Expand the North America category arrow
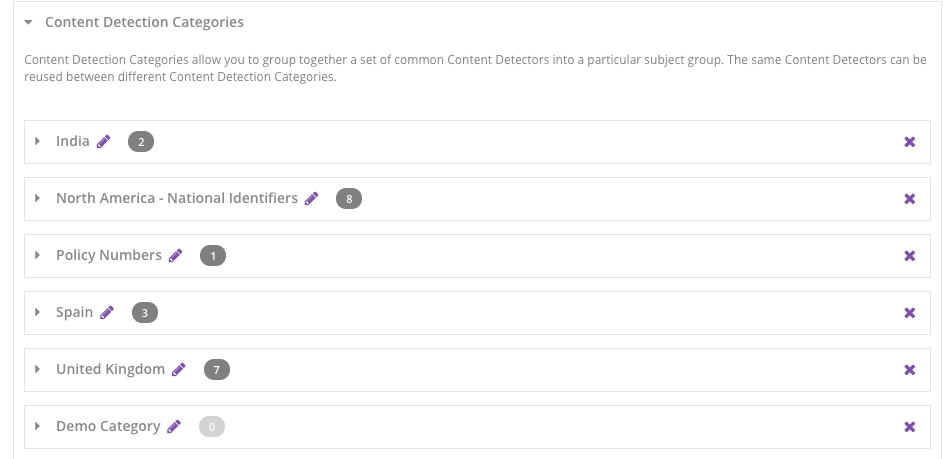Screen dimensions: 943x459 (38, 199)
